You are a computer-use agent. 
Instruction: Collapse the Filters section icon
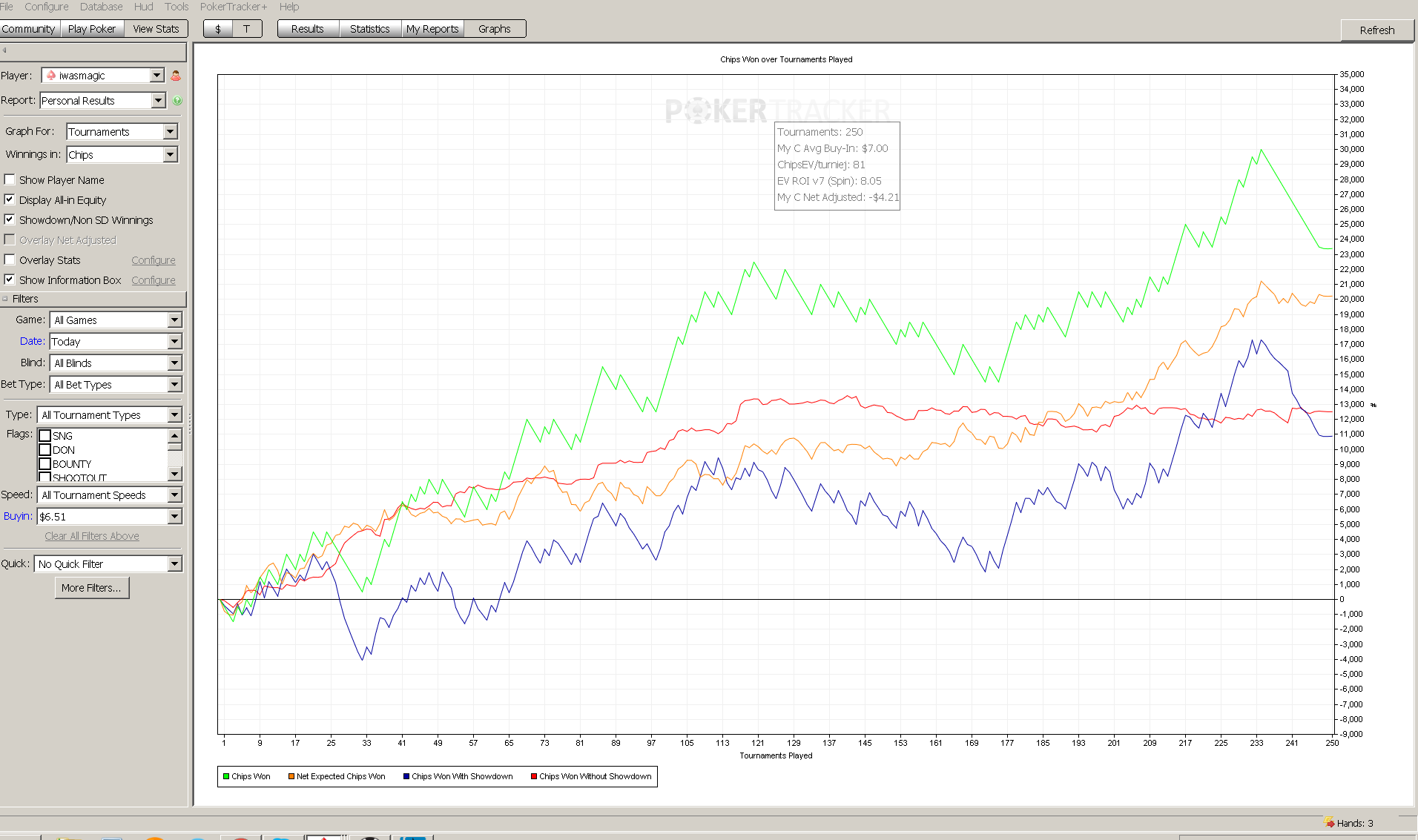coord(5,299)
